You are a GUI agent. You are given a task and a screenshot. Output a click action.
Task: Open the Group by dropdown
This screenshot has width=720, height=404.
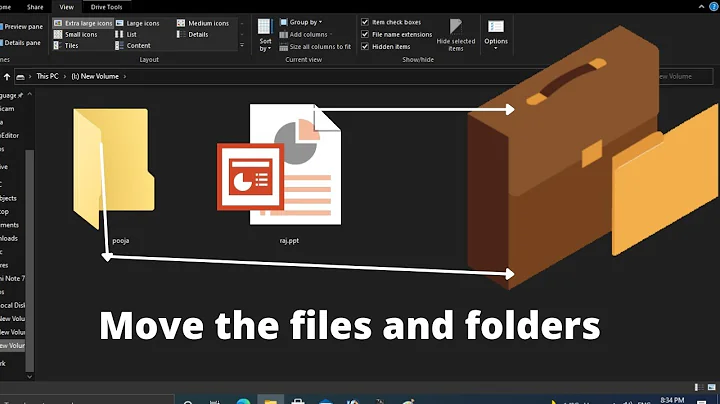[x=301, y=22]
